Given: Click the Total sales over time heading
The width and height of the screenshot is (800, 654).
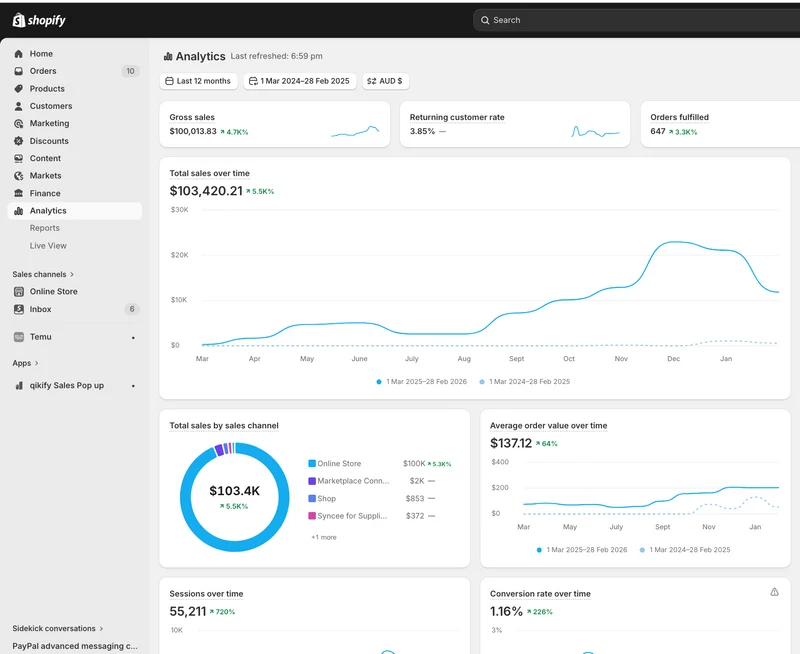Looking at the screenshot, I should (210, 173).
